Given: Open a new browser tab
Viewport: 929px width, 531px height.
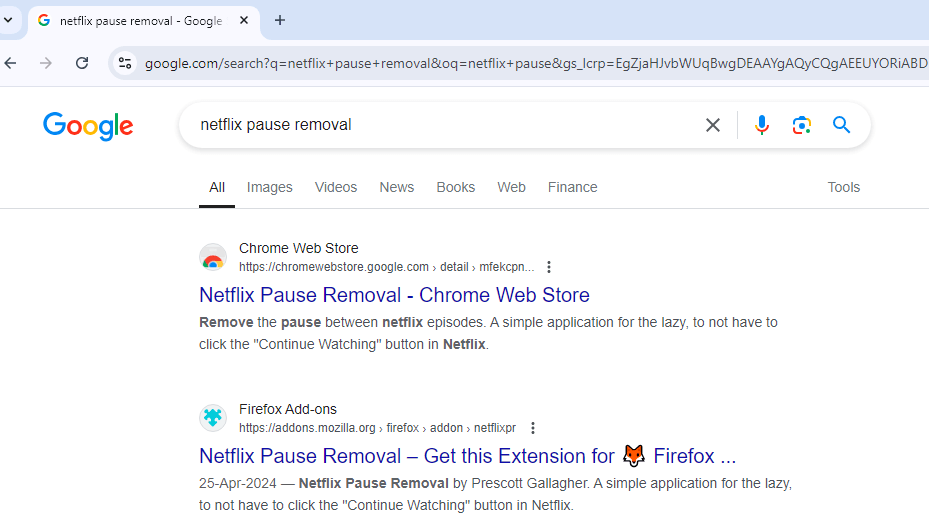Looking at the screenshot, I should click(280, 20).
